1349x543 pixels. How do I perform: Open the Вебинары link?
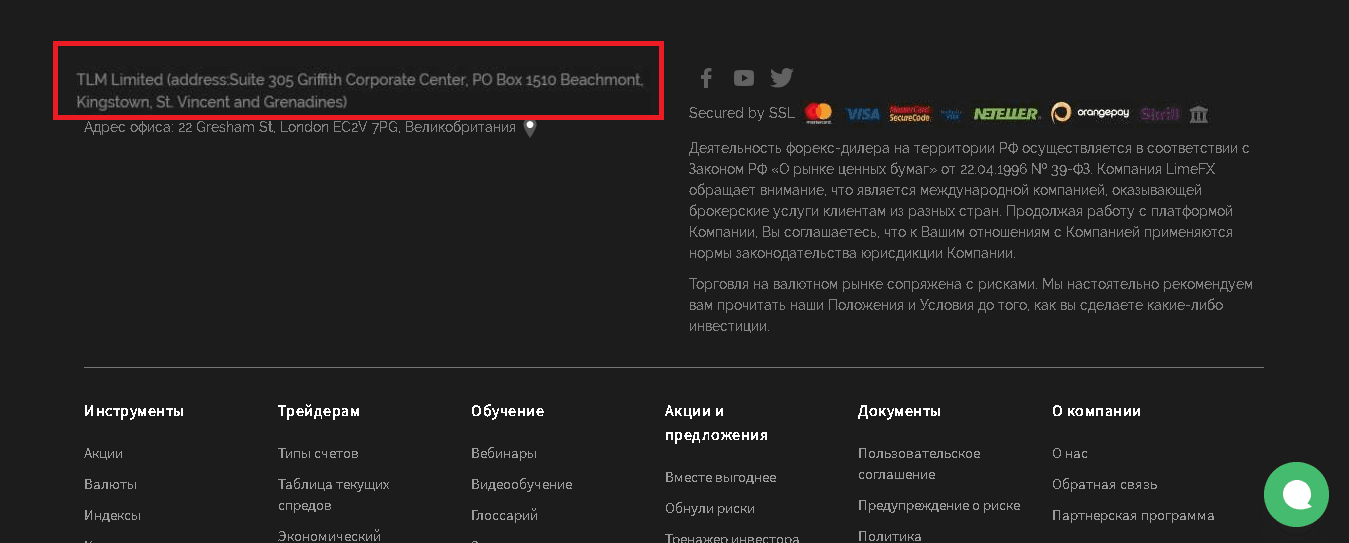click(x=504, y=453)
